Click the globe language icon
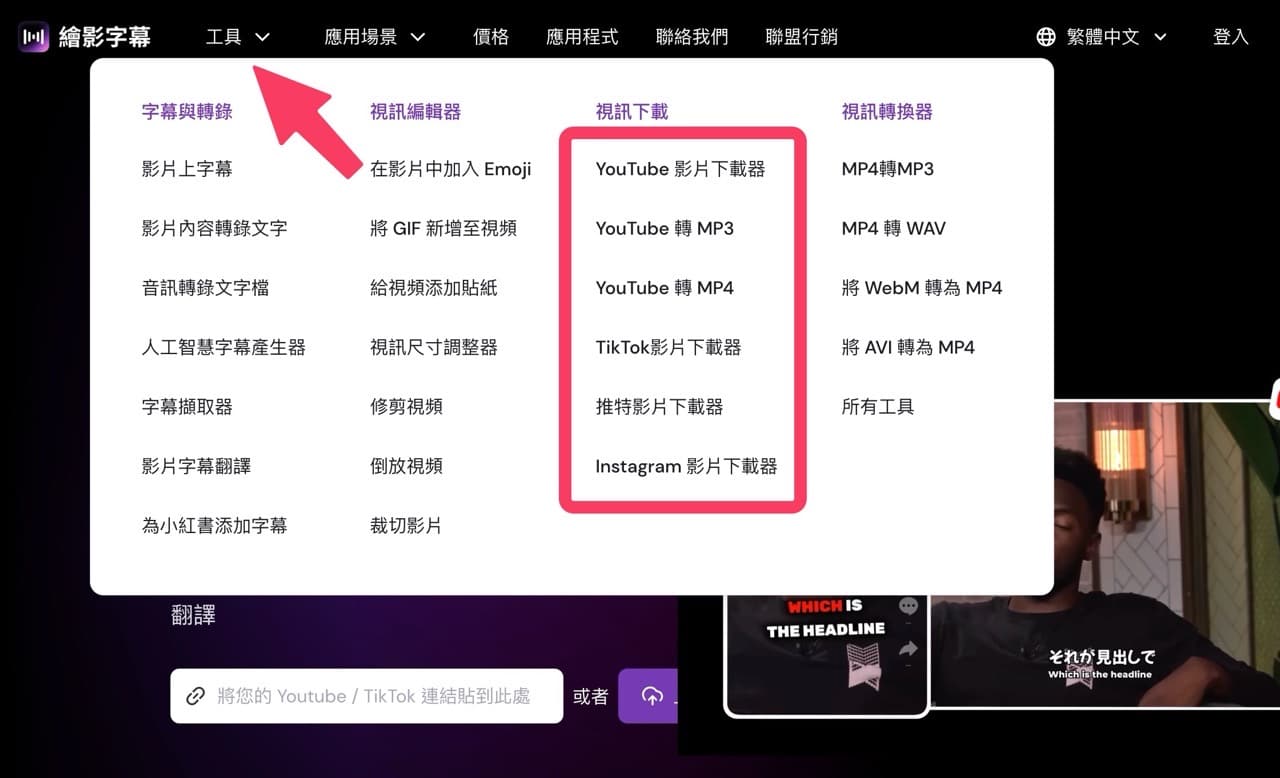The height and width of the screenshot is (778, 1280). pyautogui.click(x=1046, y=37)
